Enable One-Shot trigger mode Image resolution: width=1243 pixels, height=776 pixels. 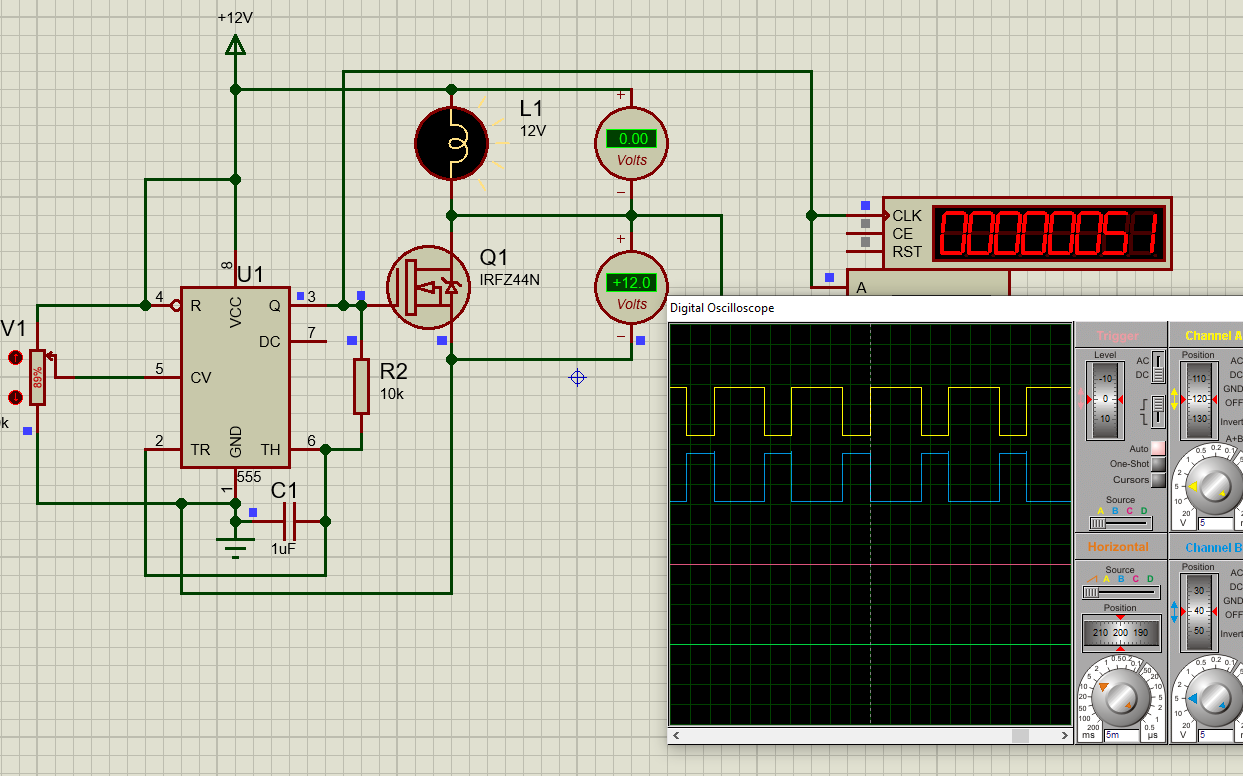pos(1158,464)
